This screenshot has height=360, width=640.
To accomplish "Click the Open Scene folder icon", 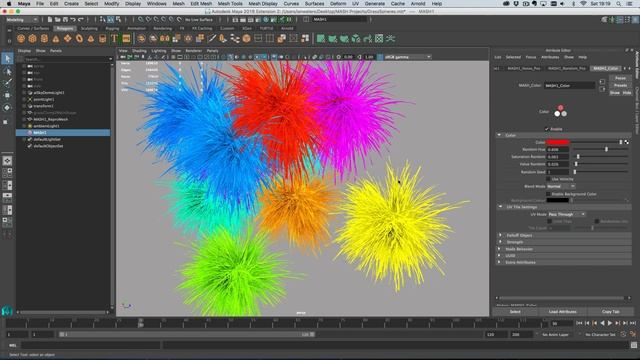I will (58, 19).
